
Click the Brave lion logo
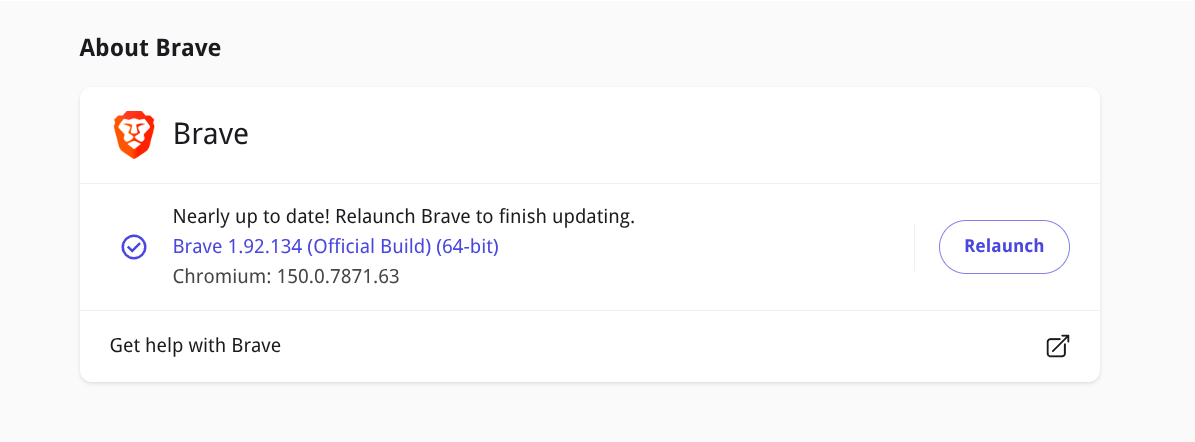tap(134, 135)
